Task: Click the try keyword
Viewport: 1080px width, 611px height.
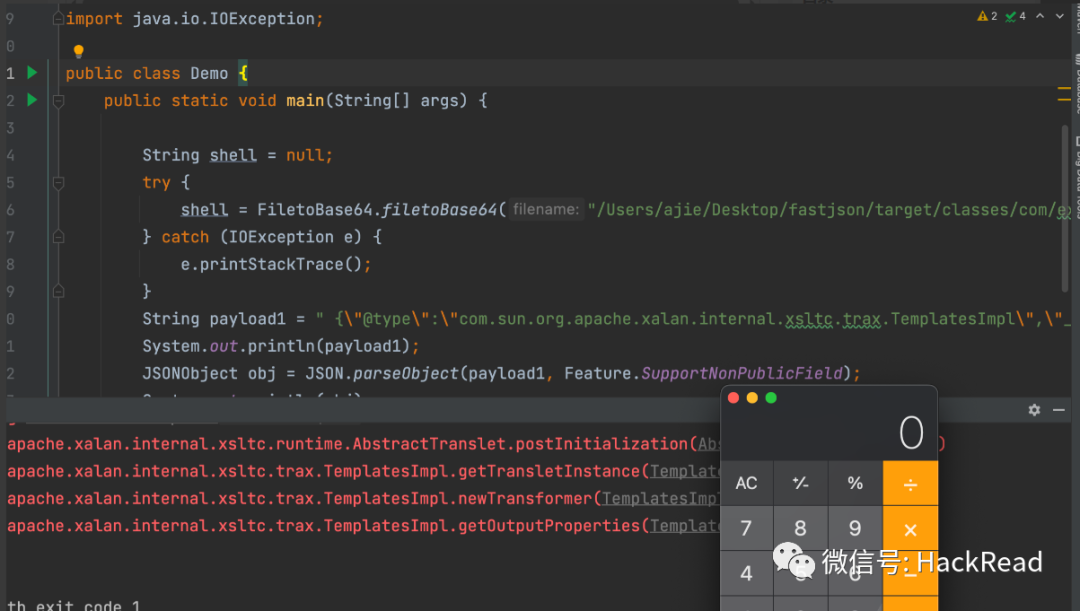Action: coord(156,183)
